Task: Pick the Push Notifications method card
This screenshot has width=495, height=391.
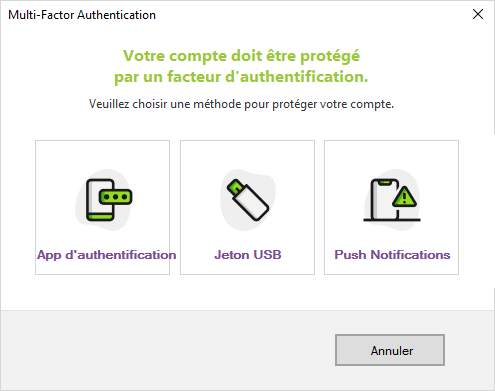Action: click(x=391, y=207)
